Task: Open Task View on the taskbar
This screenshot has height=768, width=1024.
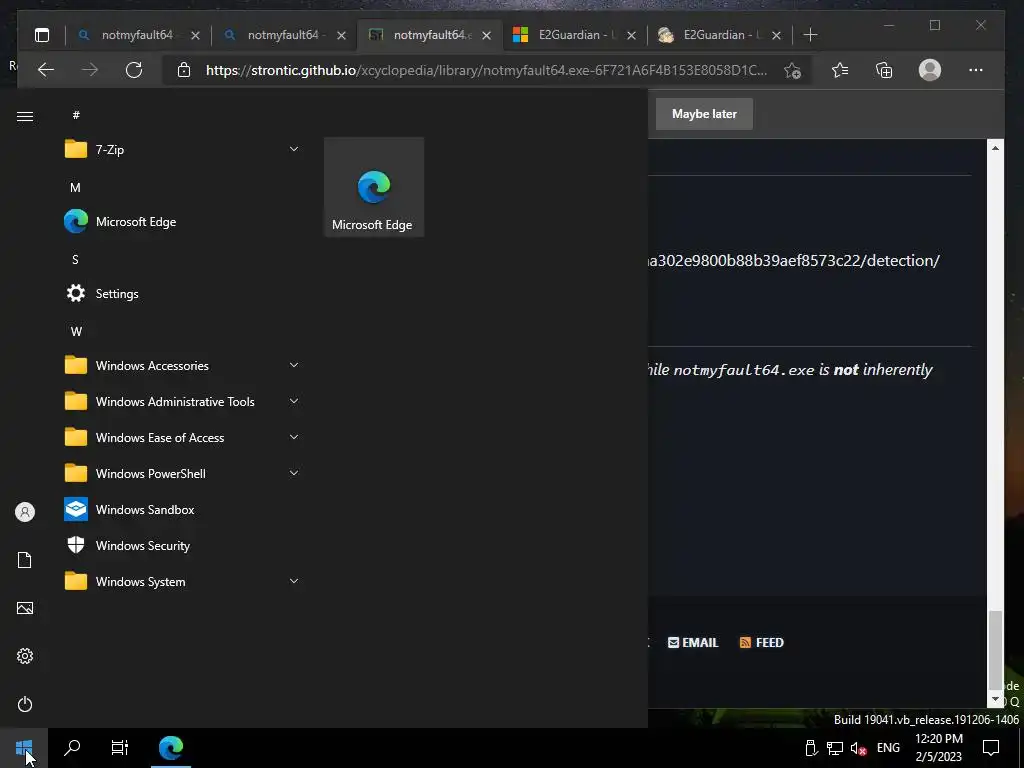Action: [x=120, y=748]
